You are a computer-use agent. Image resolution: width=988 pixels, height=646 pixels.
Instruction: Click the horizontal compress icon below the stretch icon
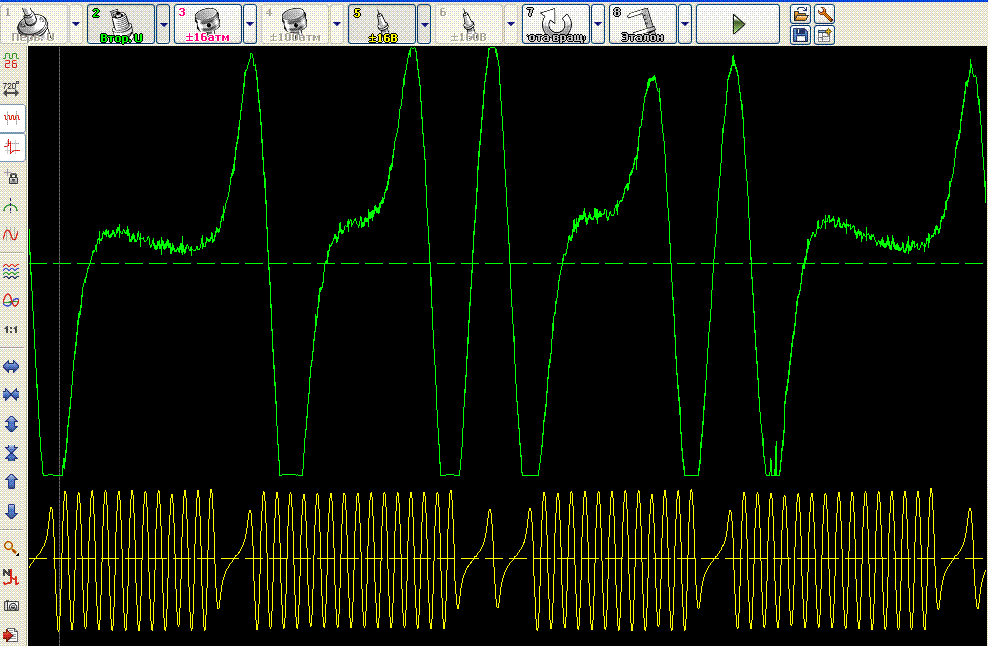[13, 395]
